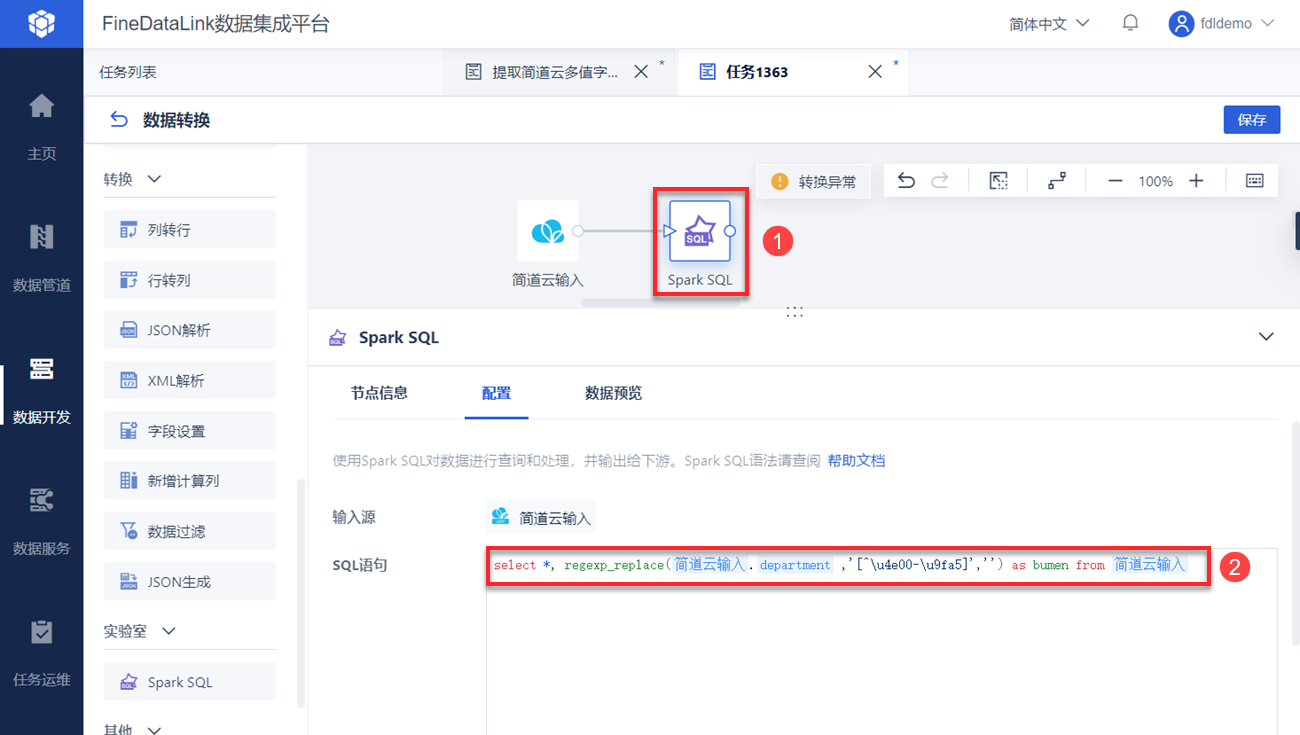Add the 列转行 operator
The image size is (1300, 735).
[x=190, y=230]
